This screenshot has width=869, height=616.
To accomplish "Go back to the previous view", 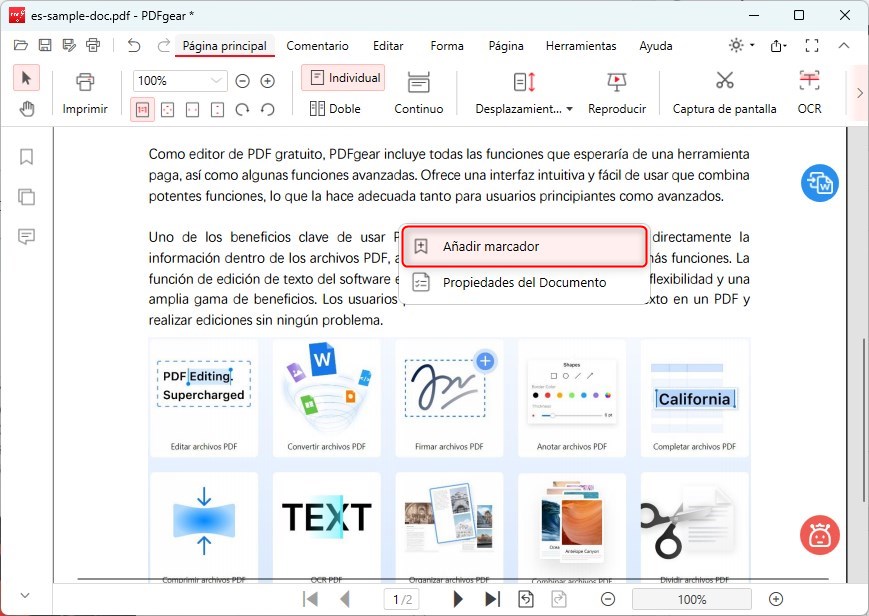I will (x=526, y=599).
